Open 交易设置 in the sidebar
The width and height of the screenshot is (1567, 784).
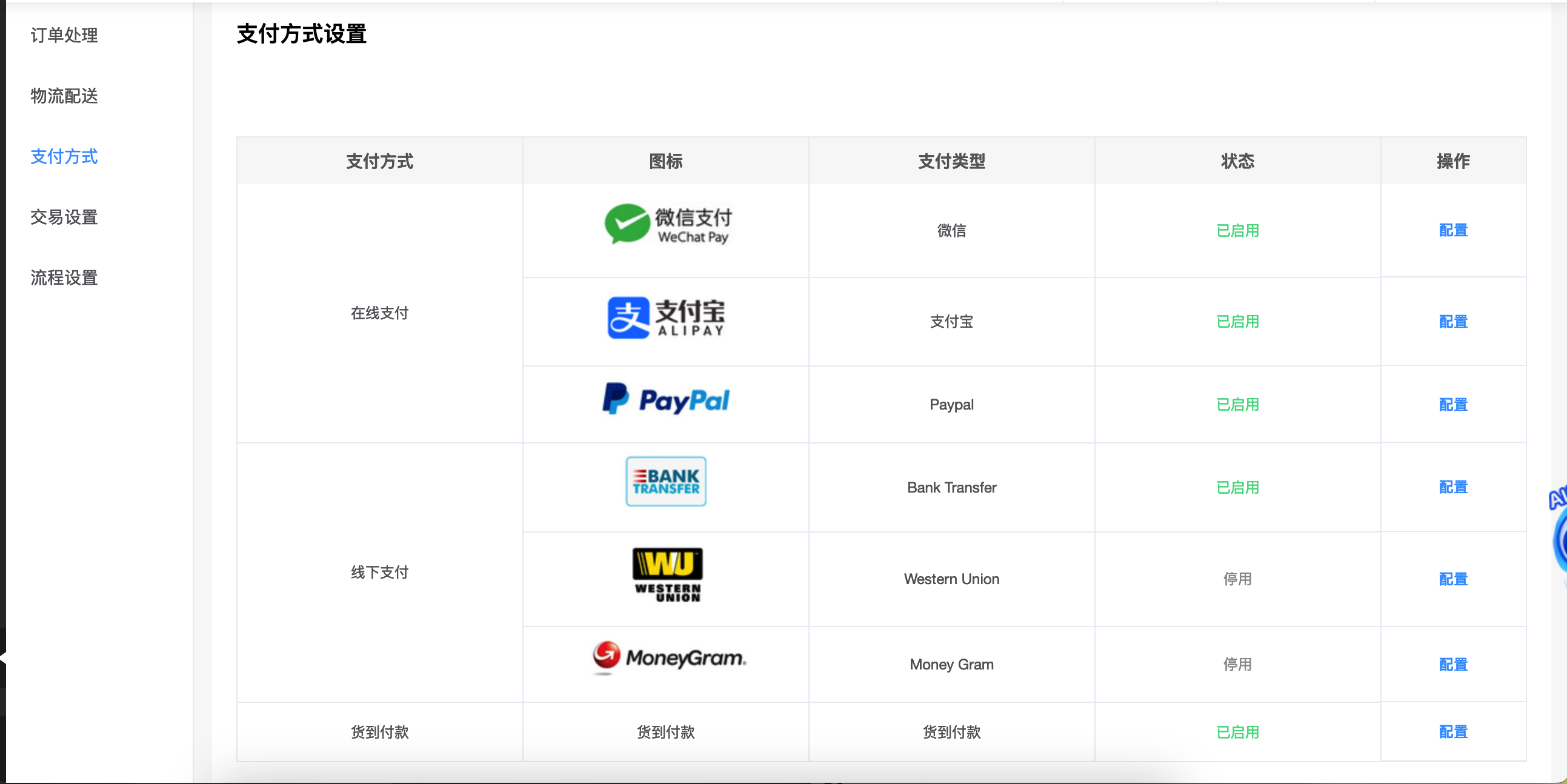64,217
